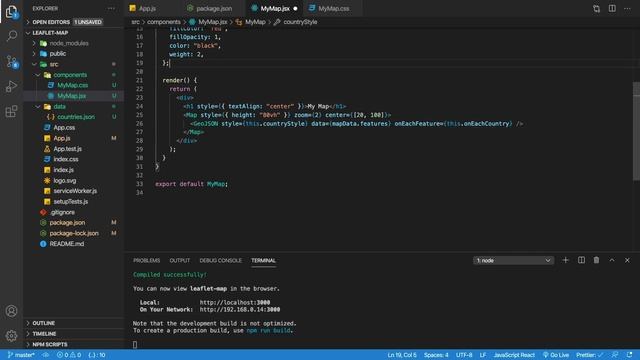640x360 pixels.
Task: Select the Terminal panel tab
Action: pos(263,260)
